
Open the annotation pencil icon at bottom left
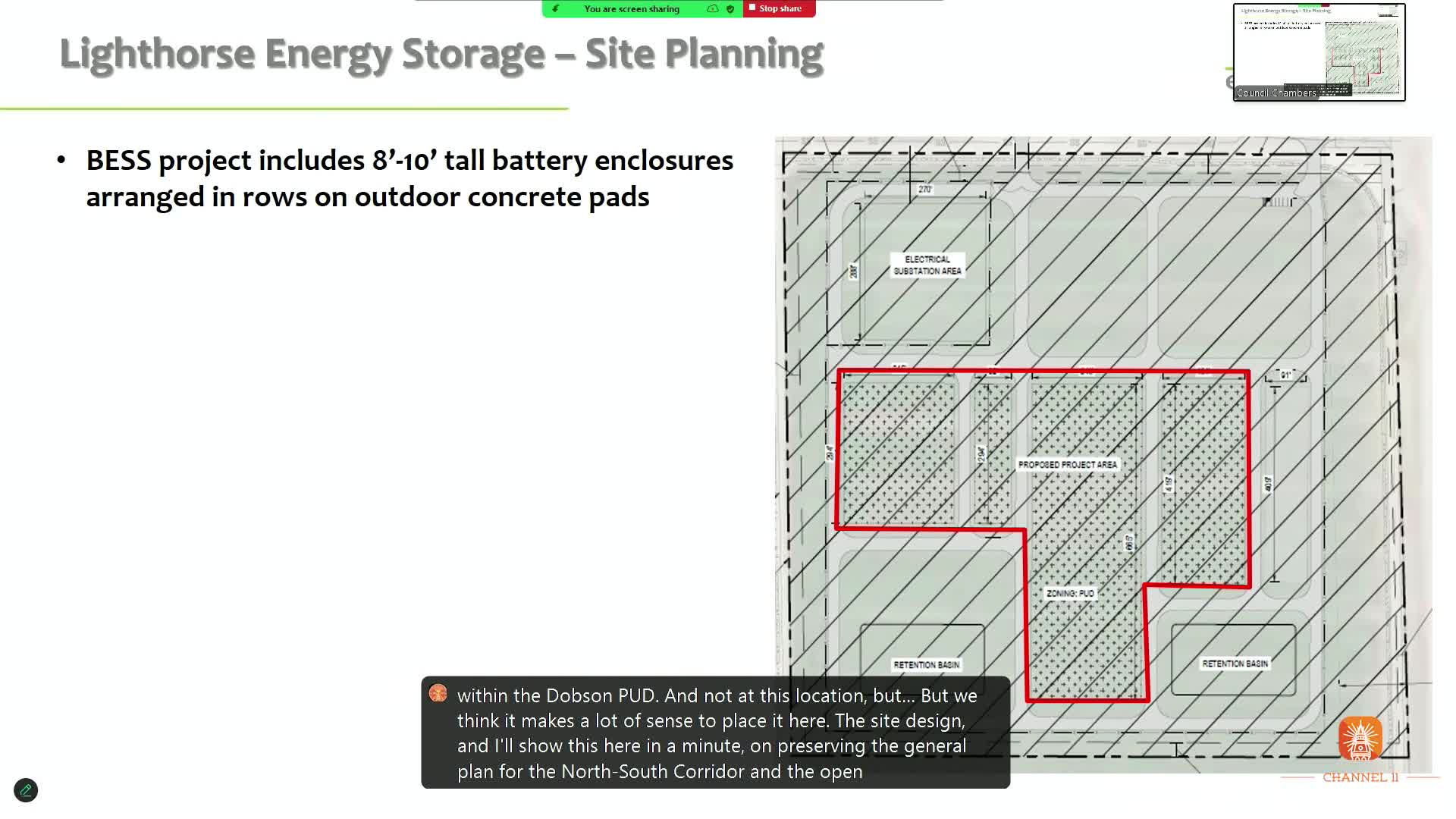pyautogui.click(x=26, y=790)
